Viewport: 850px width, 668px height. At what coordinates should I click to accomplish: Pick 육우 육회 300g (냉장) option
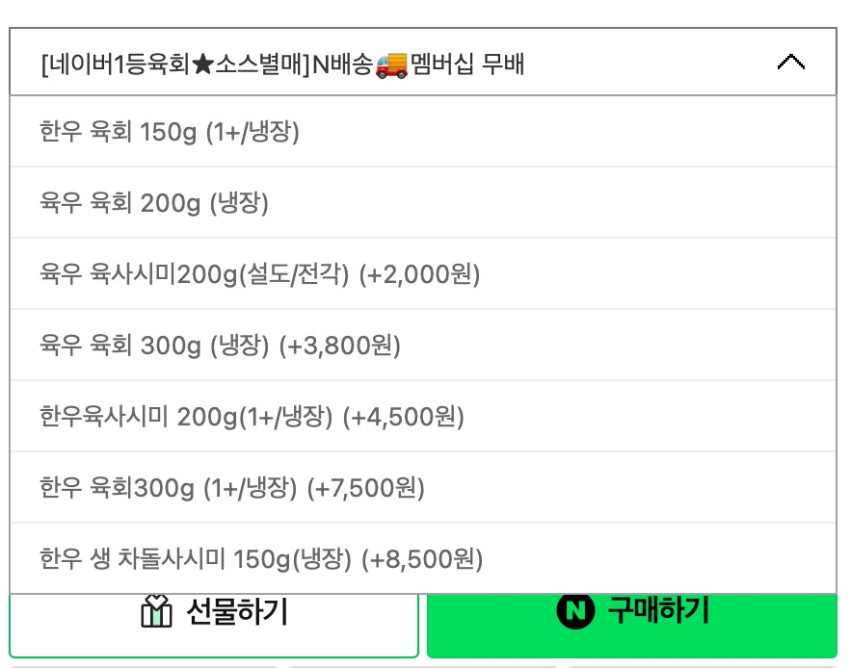[155, 346]
